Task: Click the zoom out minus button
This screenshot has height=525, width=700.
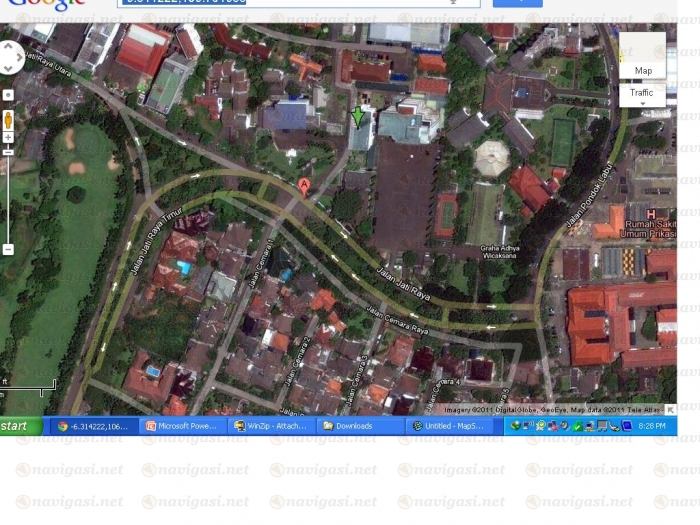Action: click(8, 249)
